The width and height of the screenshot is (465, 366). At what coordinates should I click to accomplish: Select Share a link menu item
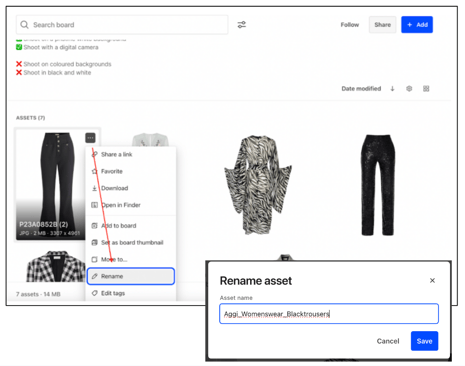(x=130, y=154)
